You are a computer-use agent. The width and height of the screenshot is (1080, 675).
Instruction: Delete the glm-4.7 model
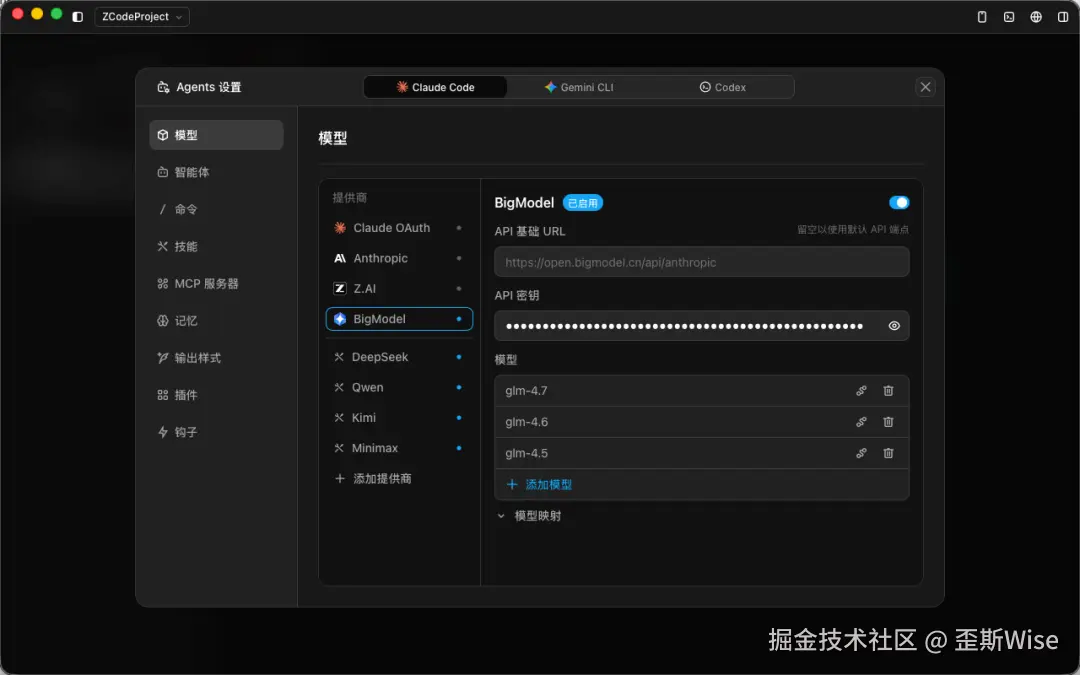pos(889,391)
